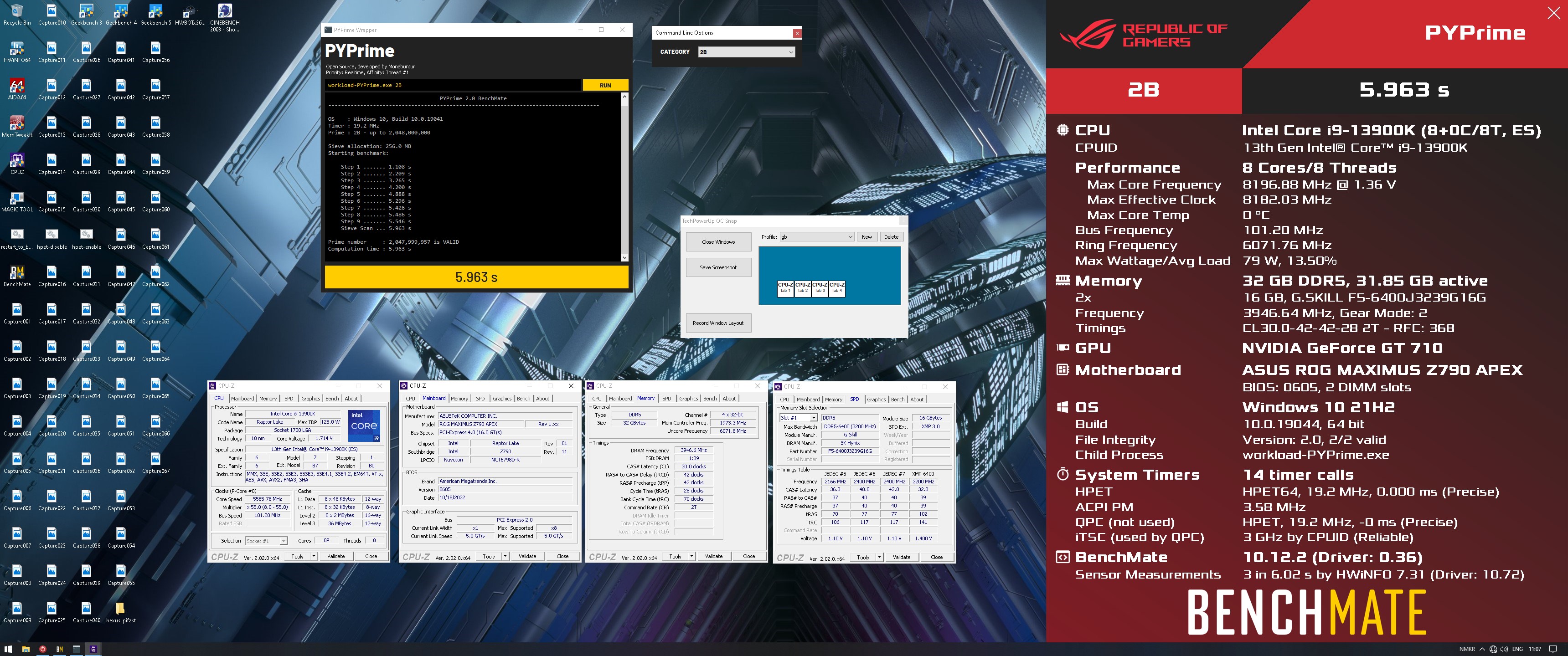Open the CINEBENCH 2003 shortcut
Viewport: 1568px width, 656px height.
tap(225, 18)
